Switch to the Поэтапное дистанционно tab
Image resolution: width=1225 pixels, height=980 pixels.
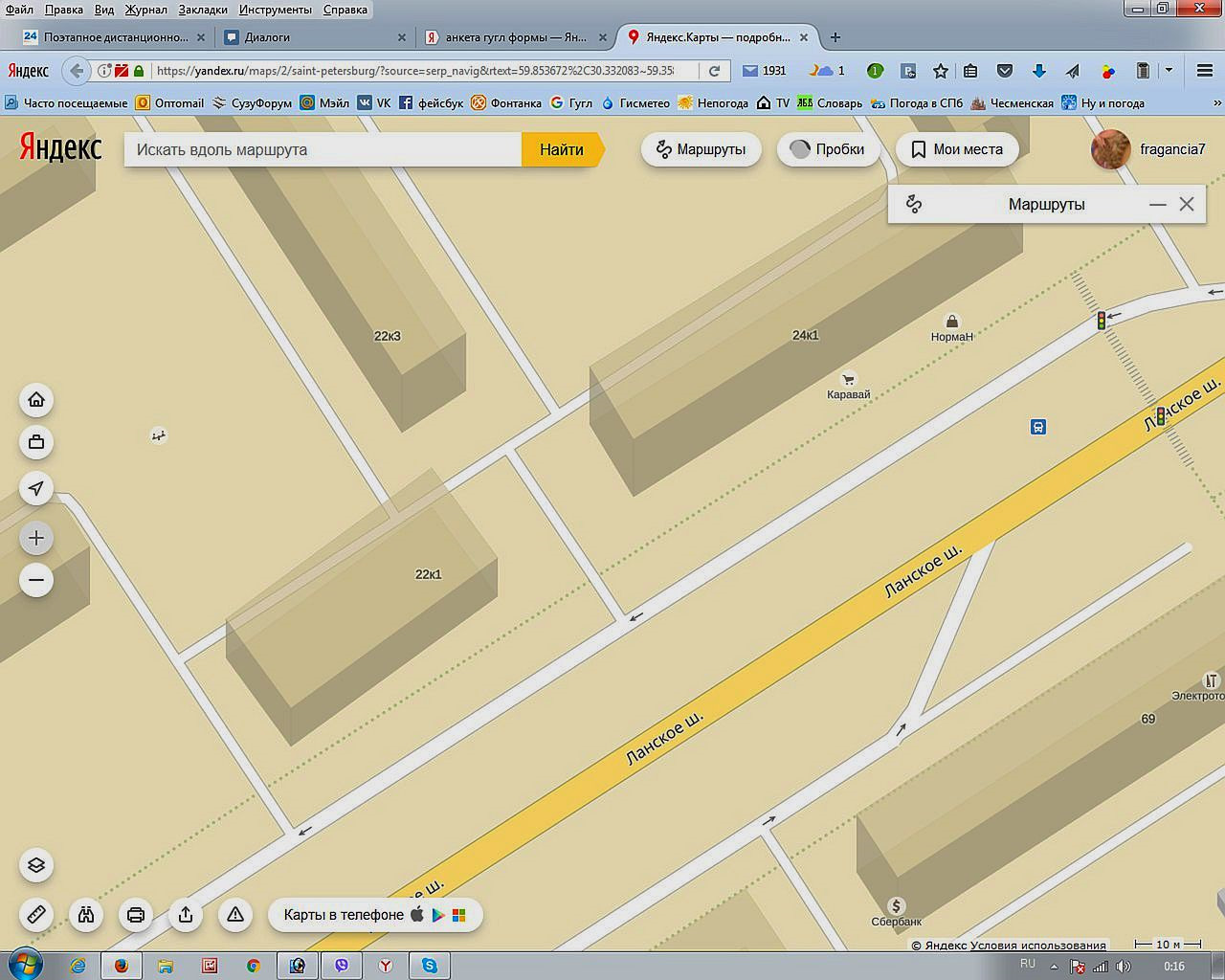113,37
